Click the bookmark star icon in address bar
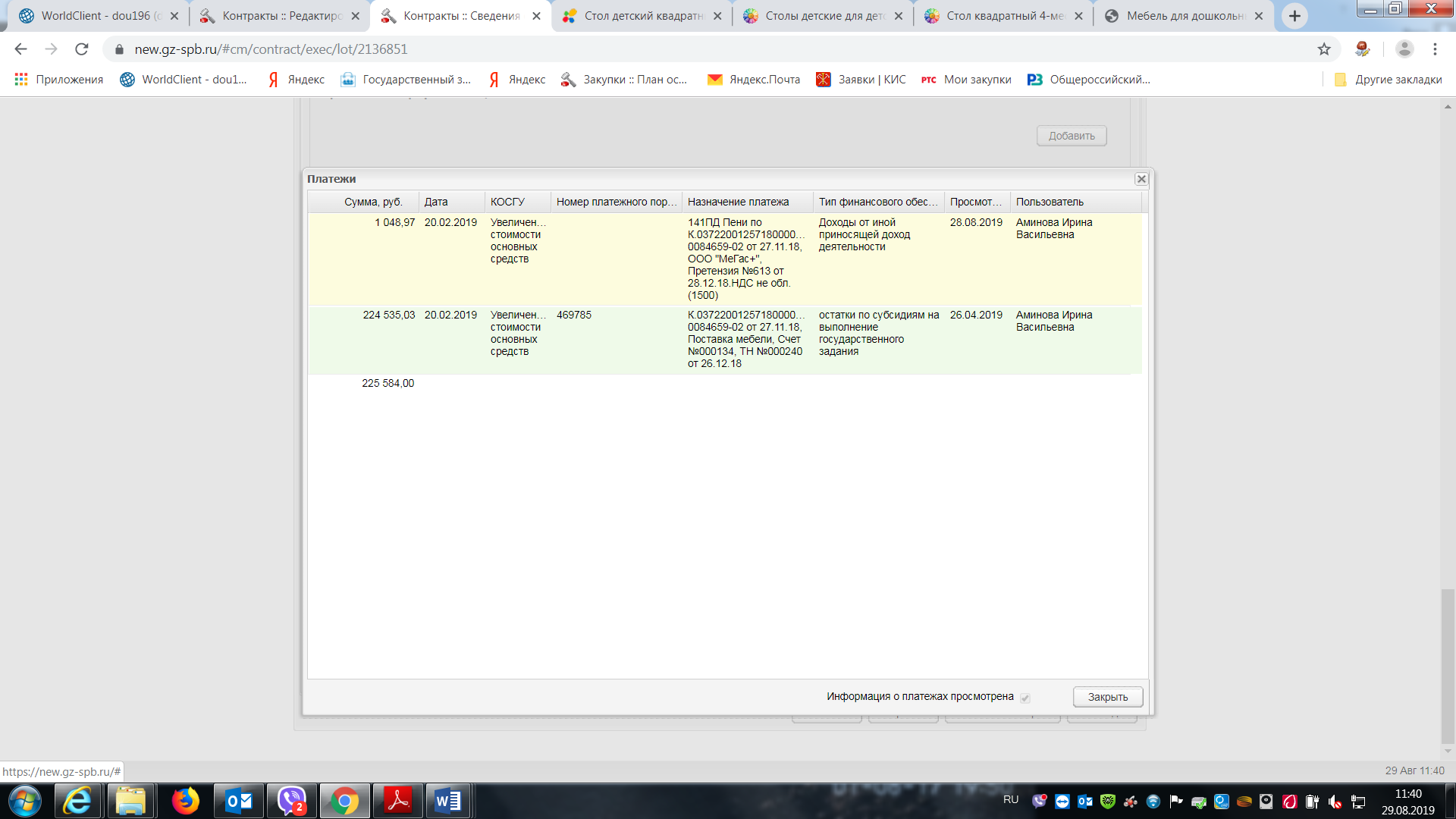 [1324, 49]
